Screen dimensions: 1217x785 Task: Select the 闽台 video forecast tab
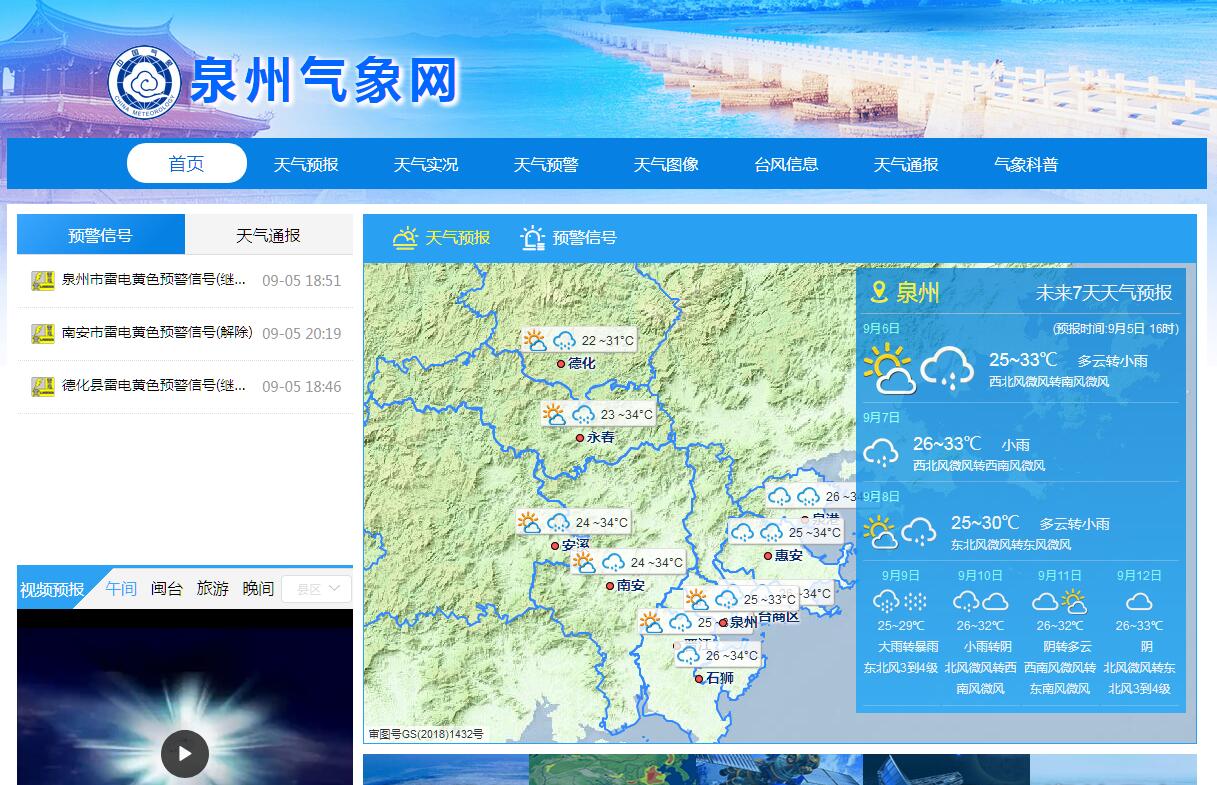pos(167,589)
